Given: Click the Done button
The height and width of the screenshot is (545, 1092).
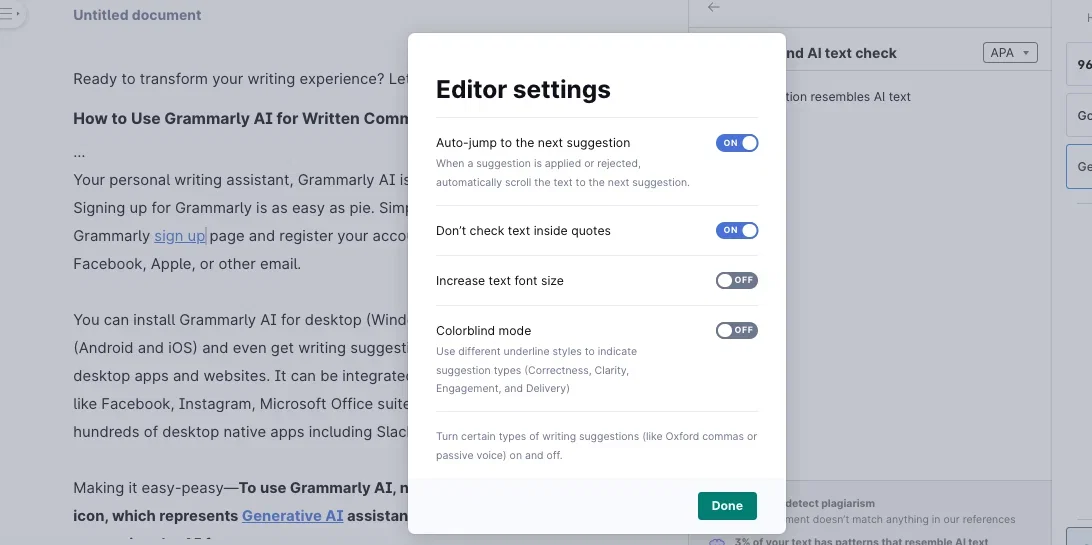Looking at the screenshot, I should [x=727, y=506].
